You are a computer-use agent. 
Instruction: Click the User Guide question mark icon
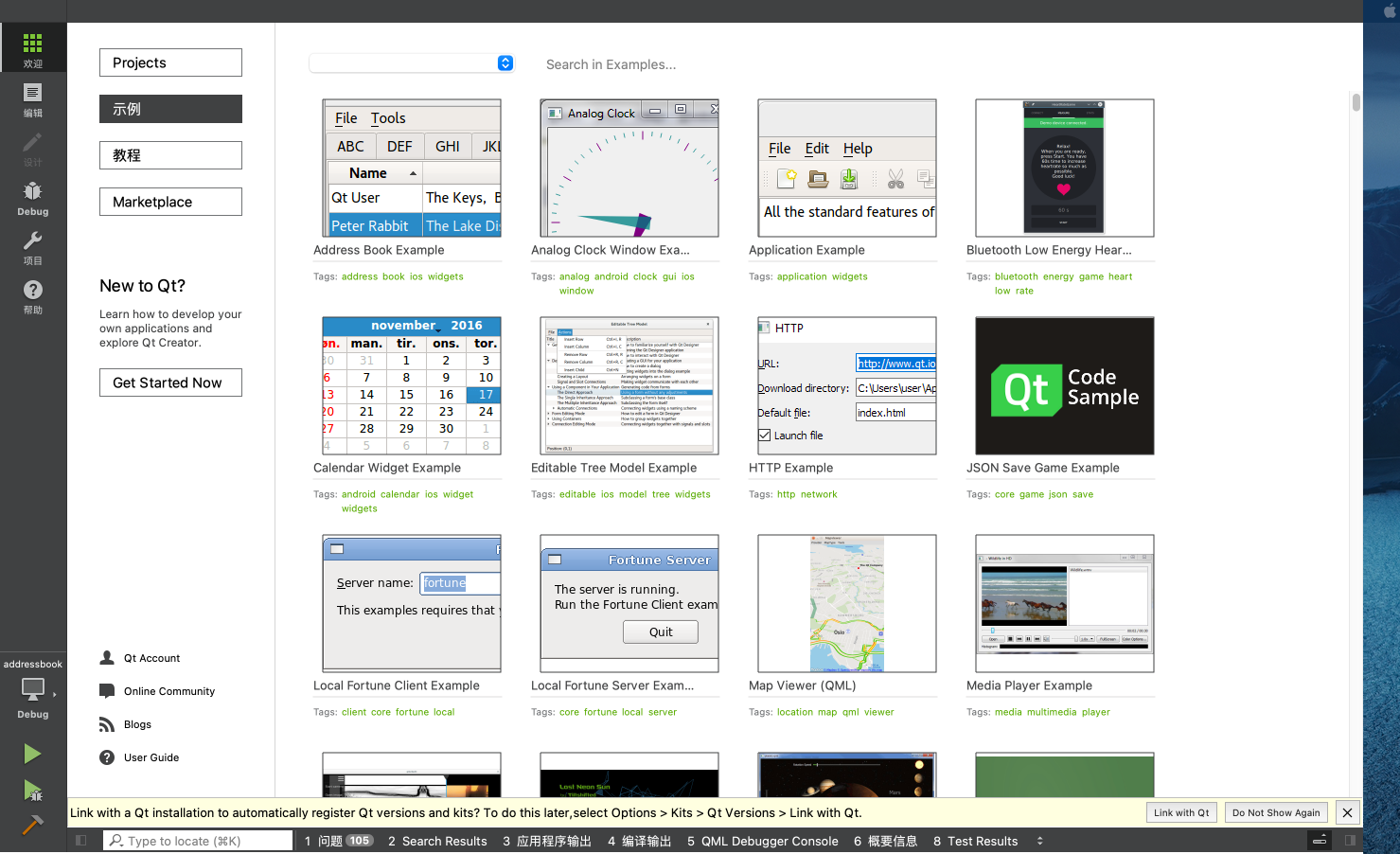107,757
